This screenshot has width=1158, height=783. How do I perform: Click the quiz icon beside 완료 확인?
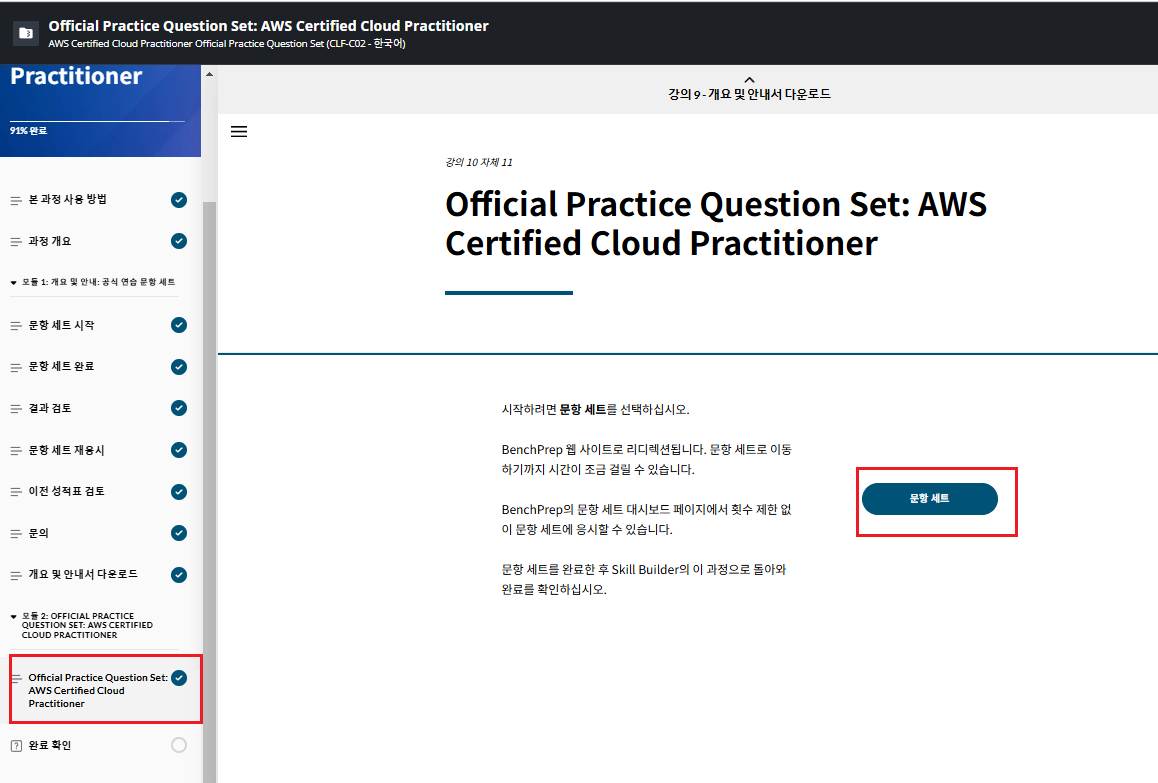pyautogui.click(x=16, y=746)
